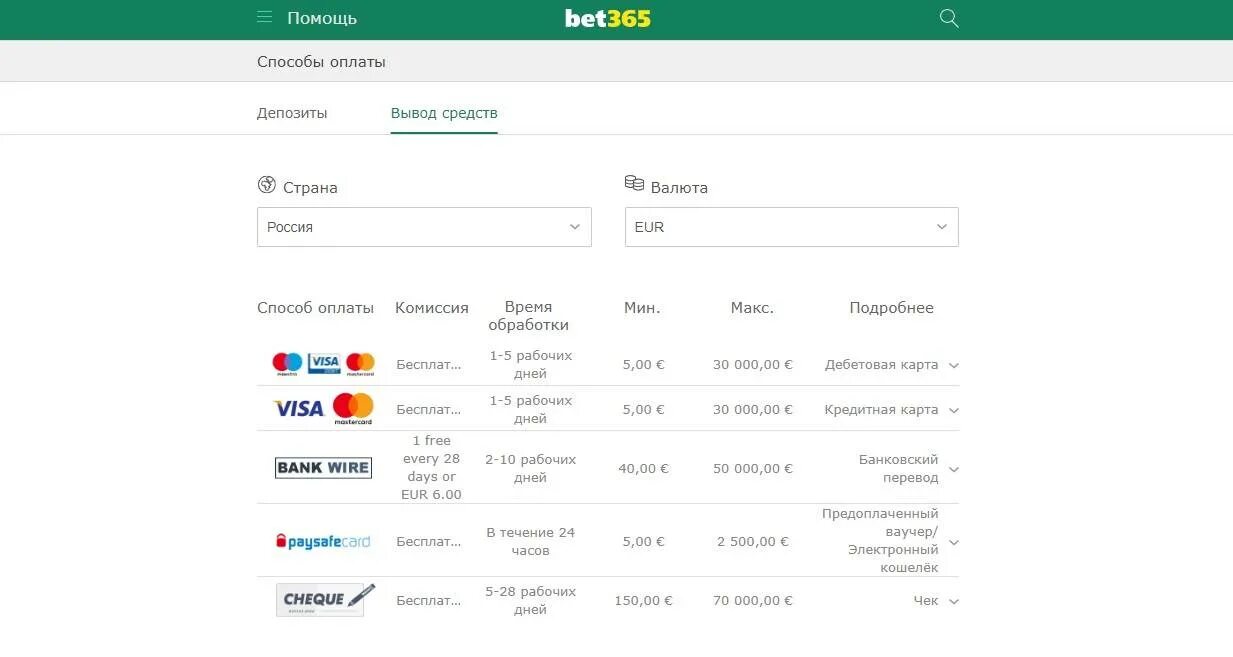Click the Бесплат... fee in paysafecard row

[x=429, y=542]
